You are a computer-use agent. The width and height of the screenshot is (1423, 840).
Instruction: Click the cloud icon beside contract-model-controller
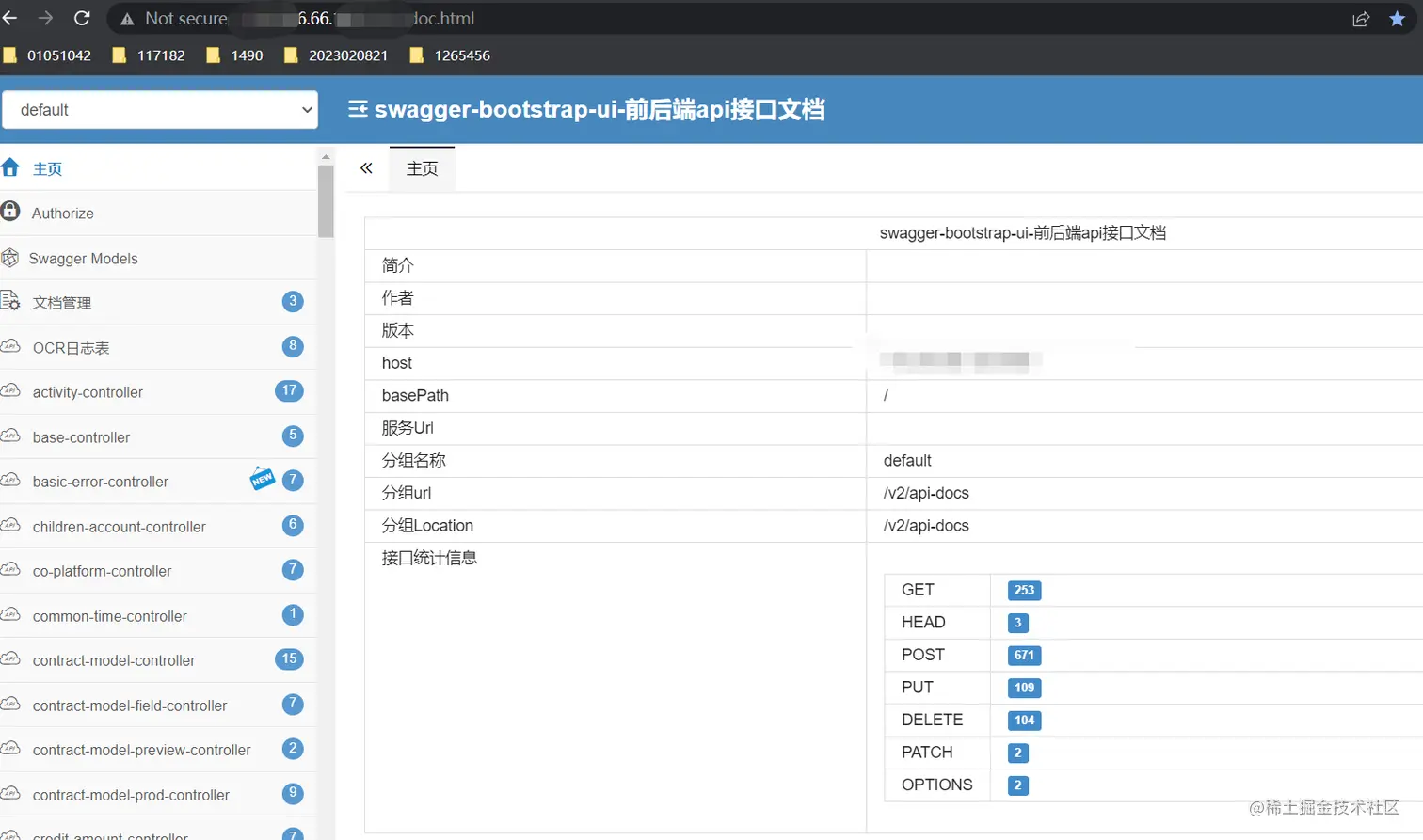pyautogui.click(x=10, y=658)
